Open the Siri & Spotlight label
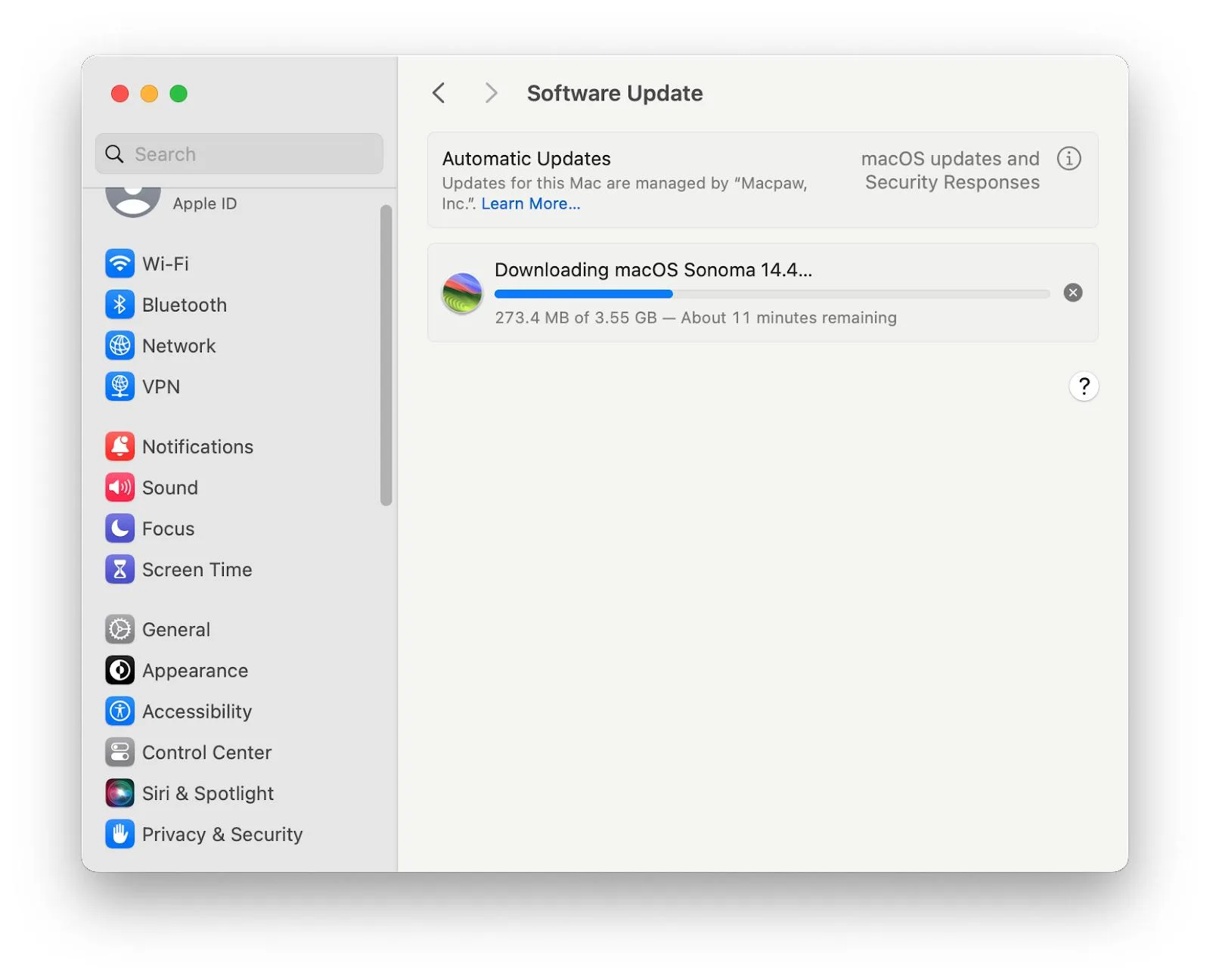Screen dimensions: 1210x980 click(x=208, y=793)
